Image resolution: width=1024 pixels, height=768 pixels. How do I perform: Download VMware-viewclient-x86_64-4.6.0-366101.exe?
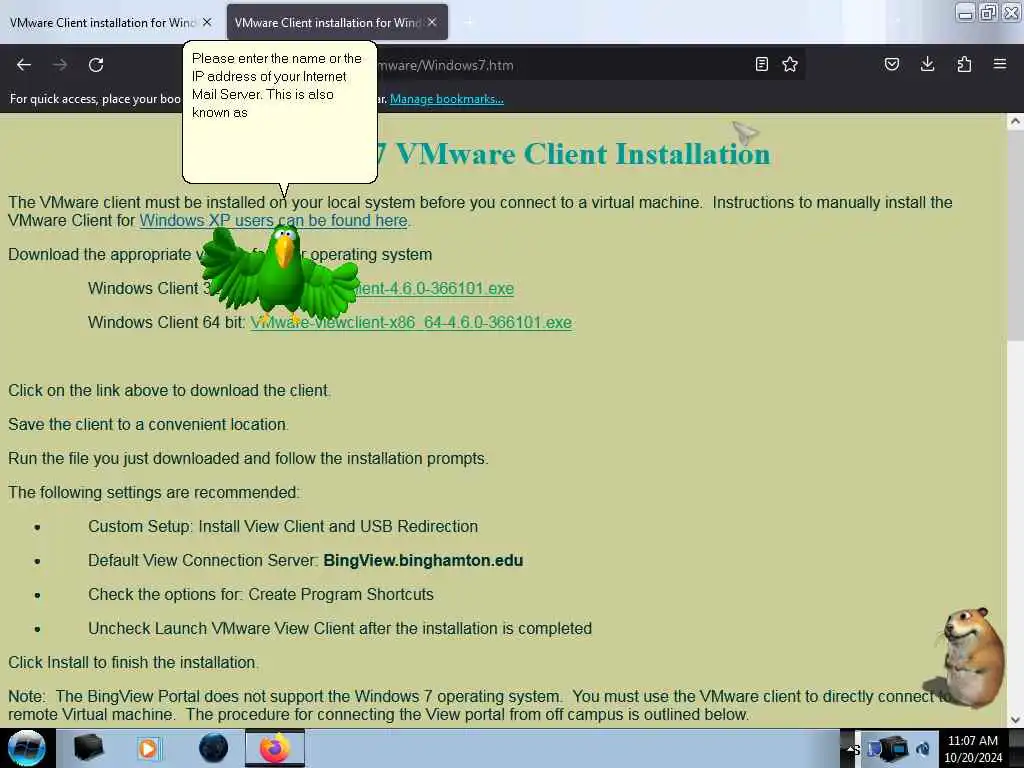click(411, 323)
